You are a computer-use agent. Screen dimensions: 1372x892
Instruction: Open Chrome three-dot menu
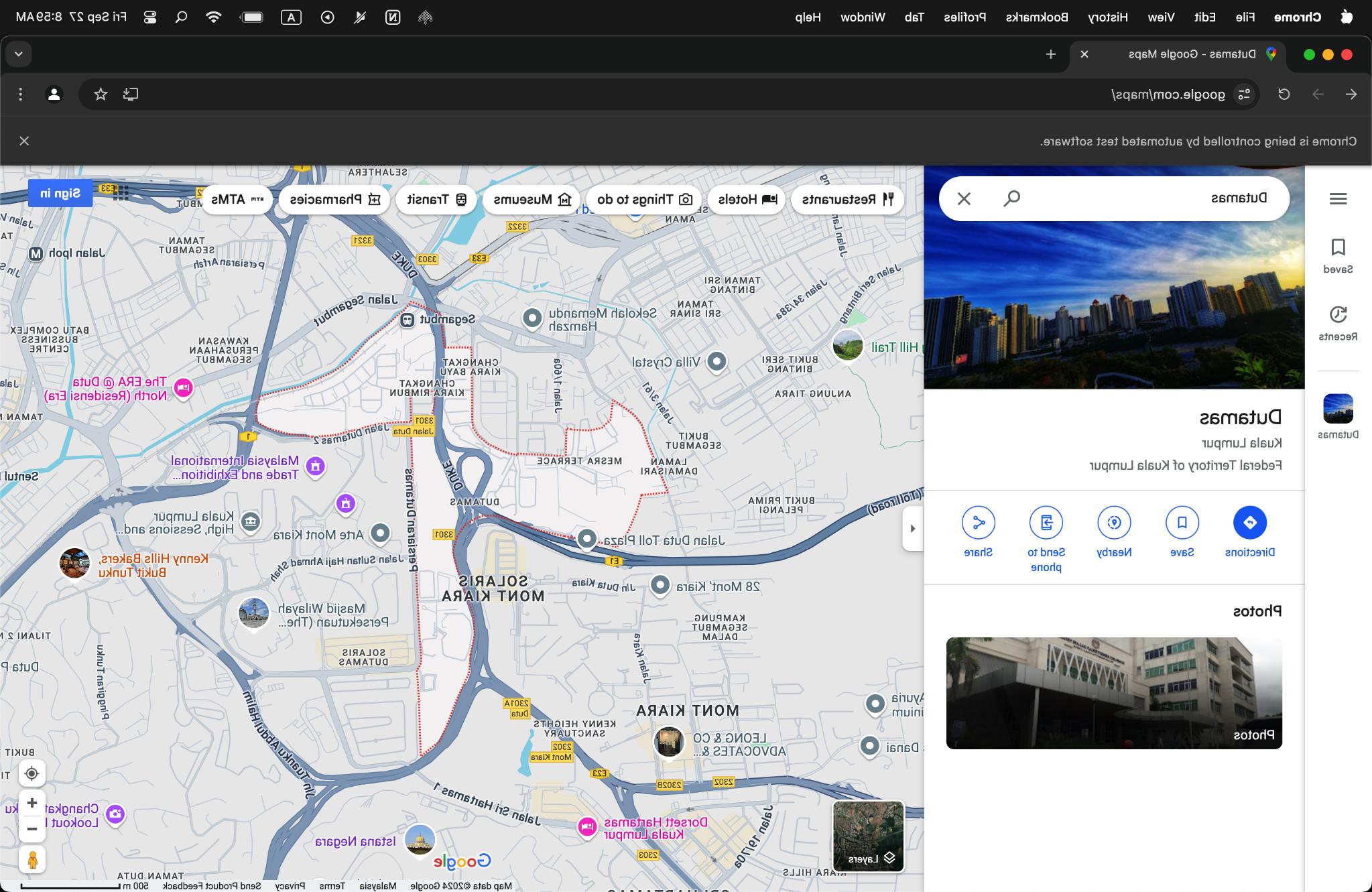(21, 94)
